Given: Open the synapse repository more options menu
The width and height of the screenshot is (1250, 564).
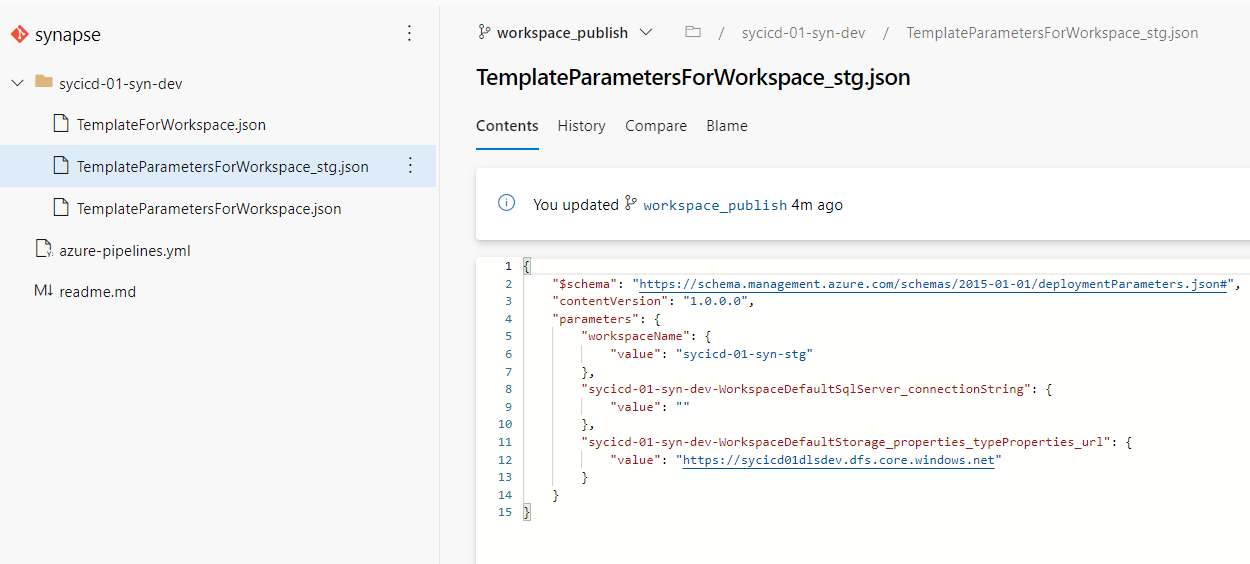Looking at the screenshot, I should coord(409,34).
